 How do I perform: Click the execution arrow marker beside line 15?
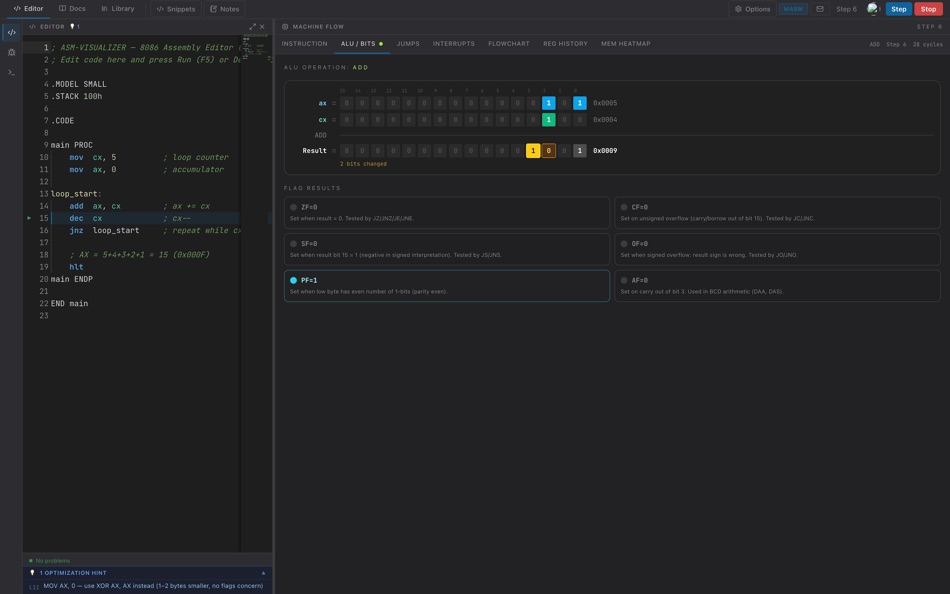click(29, 218)
